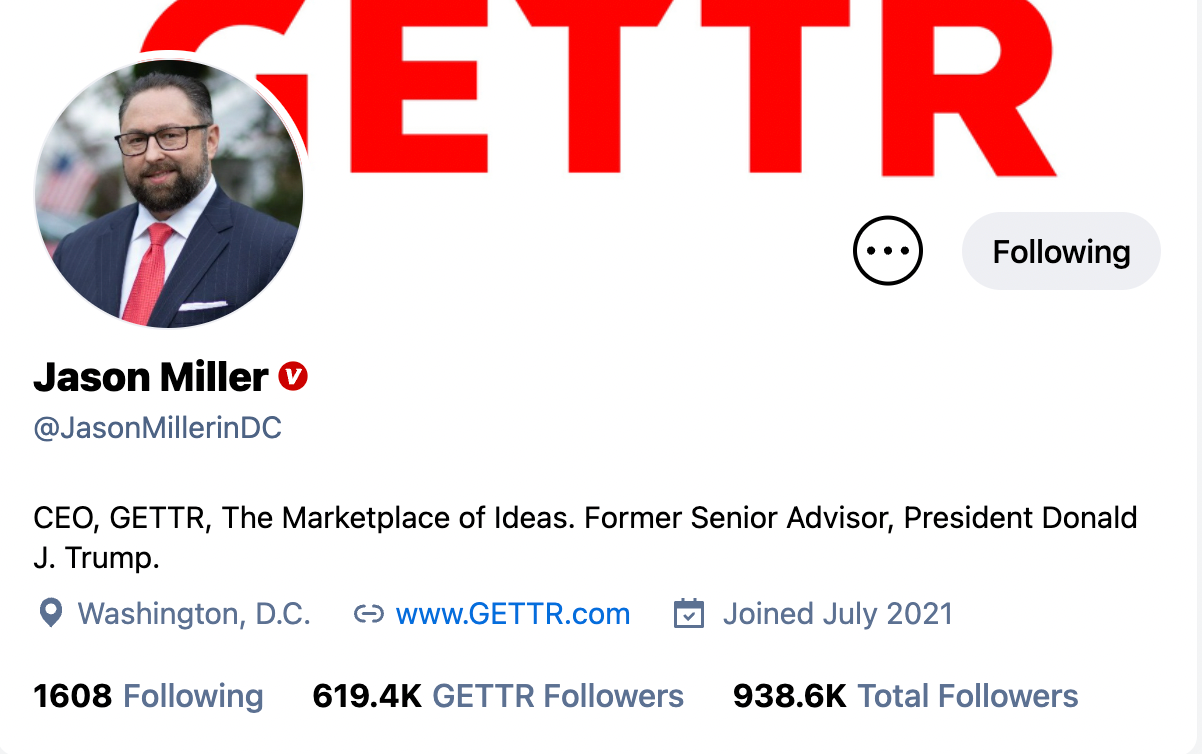Visit the www.GETTR.com website link
Screen dimensions: 1202x754
point(513,613)
